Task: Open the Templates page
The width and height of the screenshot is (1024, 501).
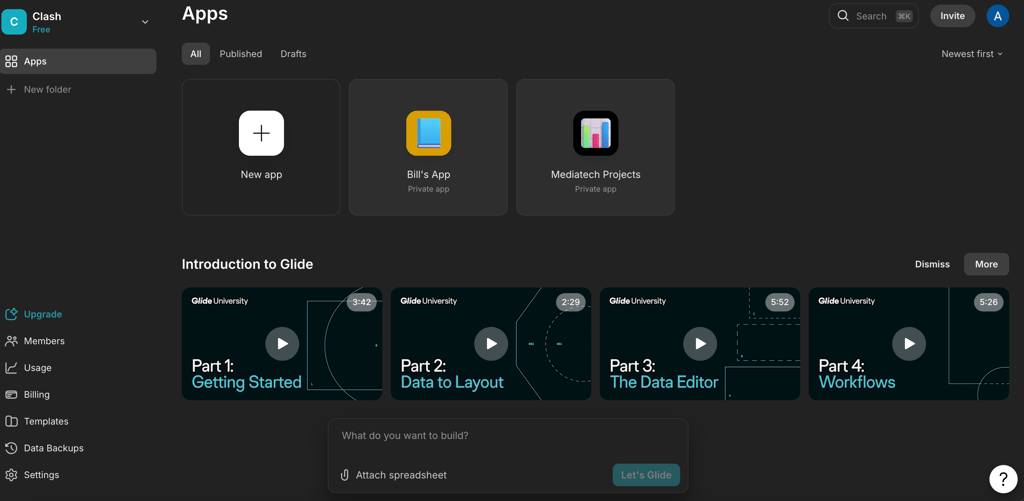Action: pos(46,421)
